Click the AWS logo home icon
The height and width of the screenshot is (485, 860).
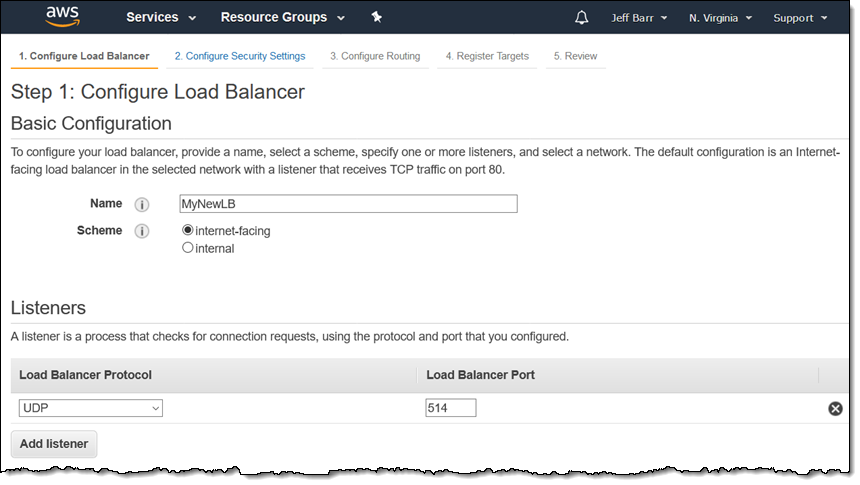[62, 17]
